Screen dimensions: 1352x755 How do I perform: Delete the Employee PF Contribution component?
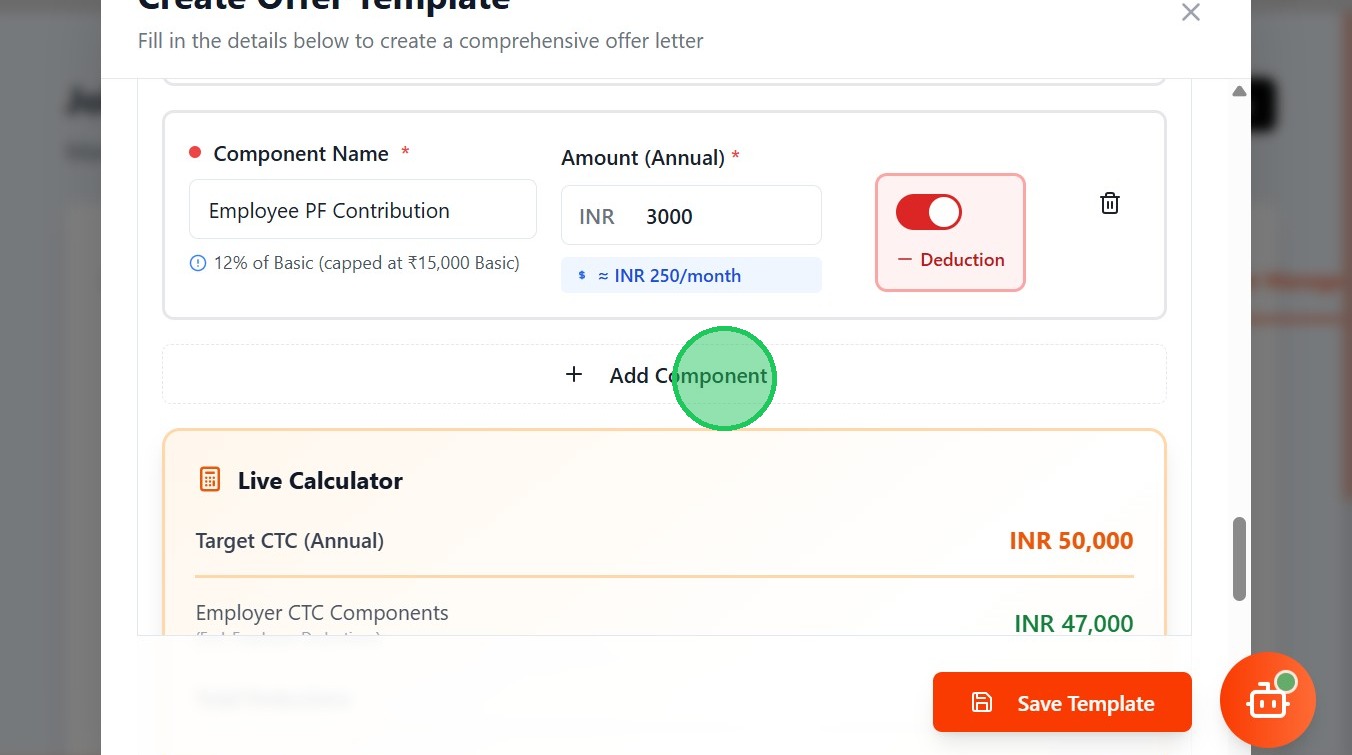point(1109,204)
